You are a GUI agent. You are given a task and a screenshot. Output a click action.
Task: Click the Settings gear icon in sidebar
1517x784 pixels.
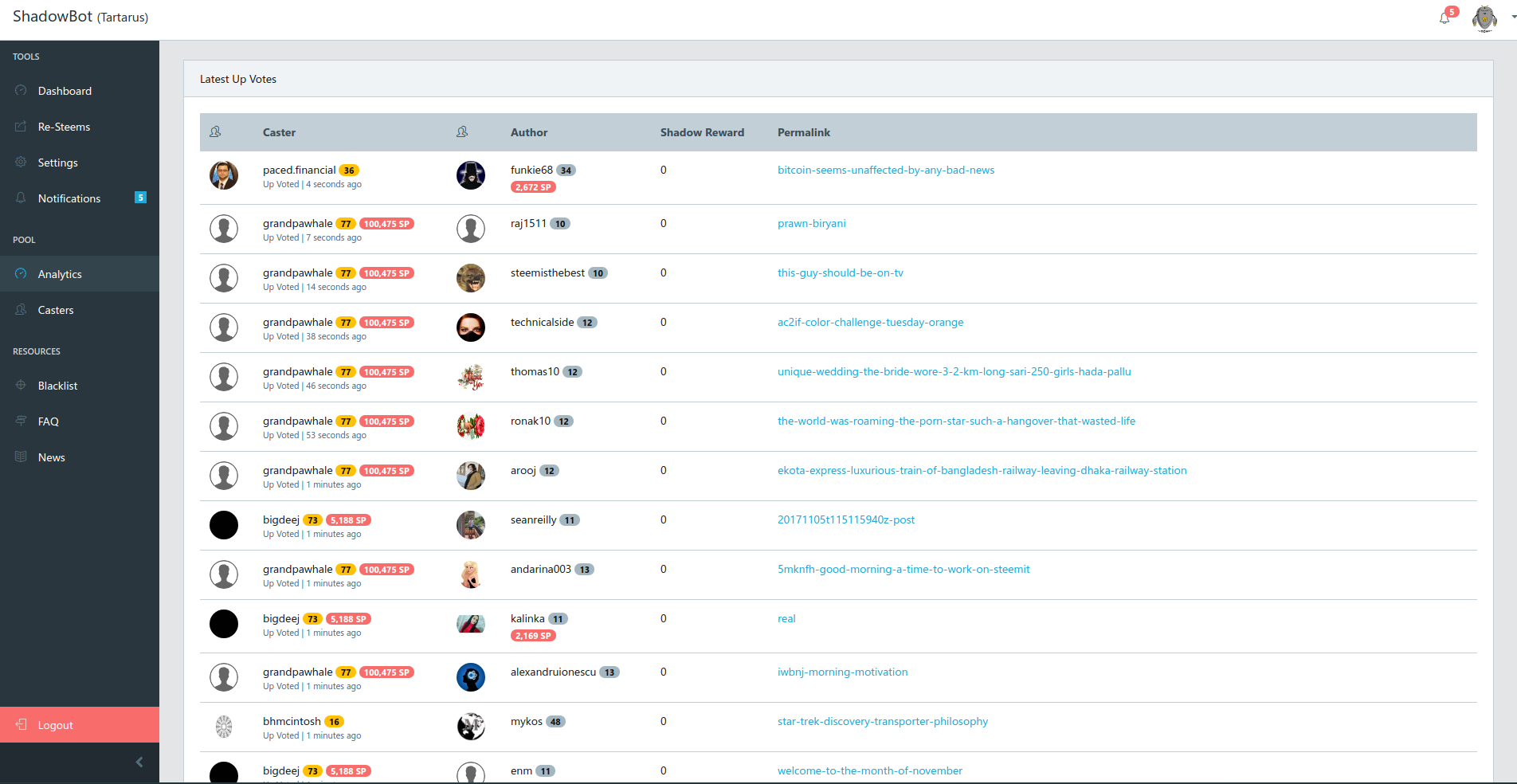pos(21,163)
